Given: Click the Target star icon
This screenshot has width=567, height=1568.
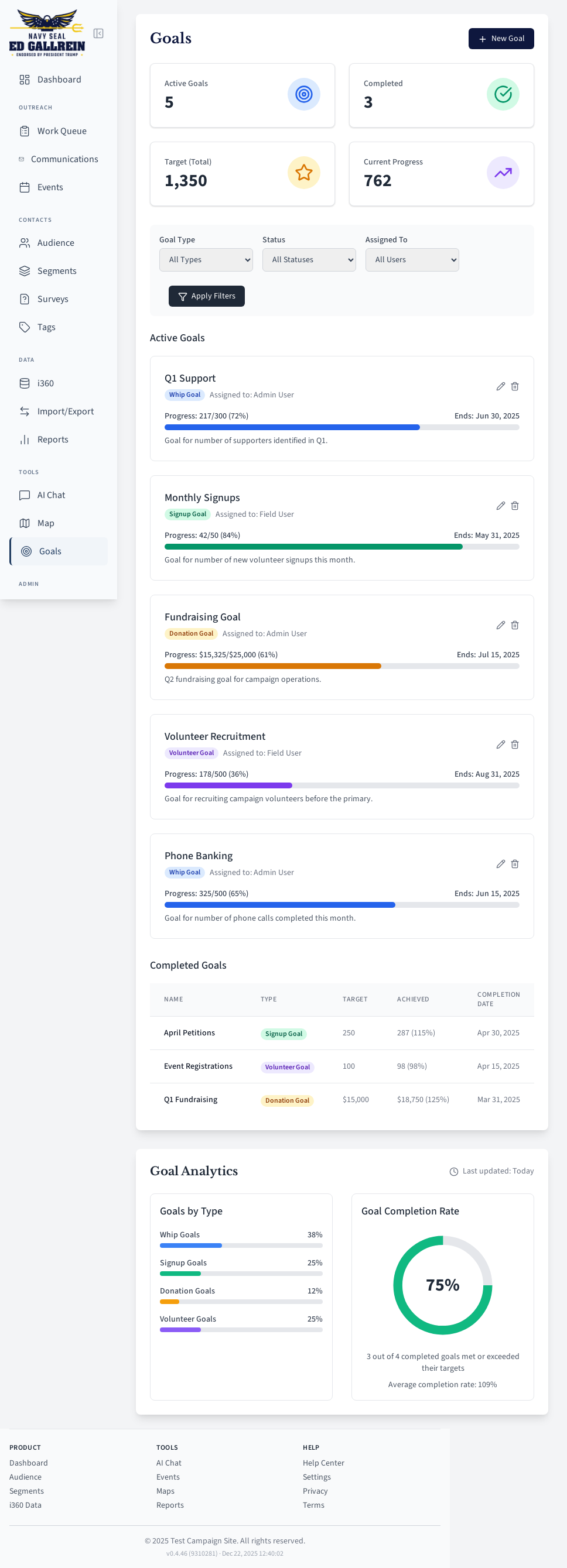Looking at the screenshot, I should point(303,173).
